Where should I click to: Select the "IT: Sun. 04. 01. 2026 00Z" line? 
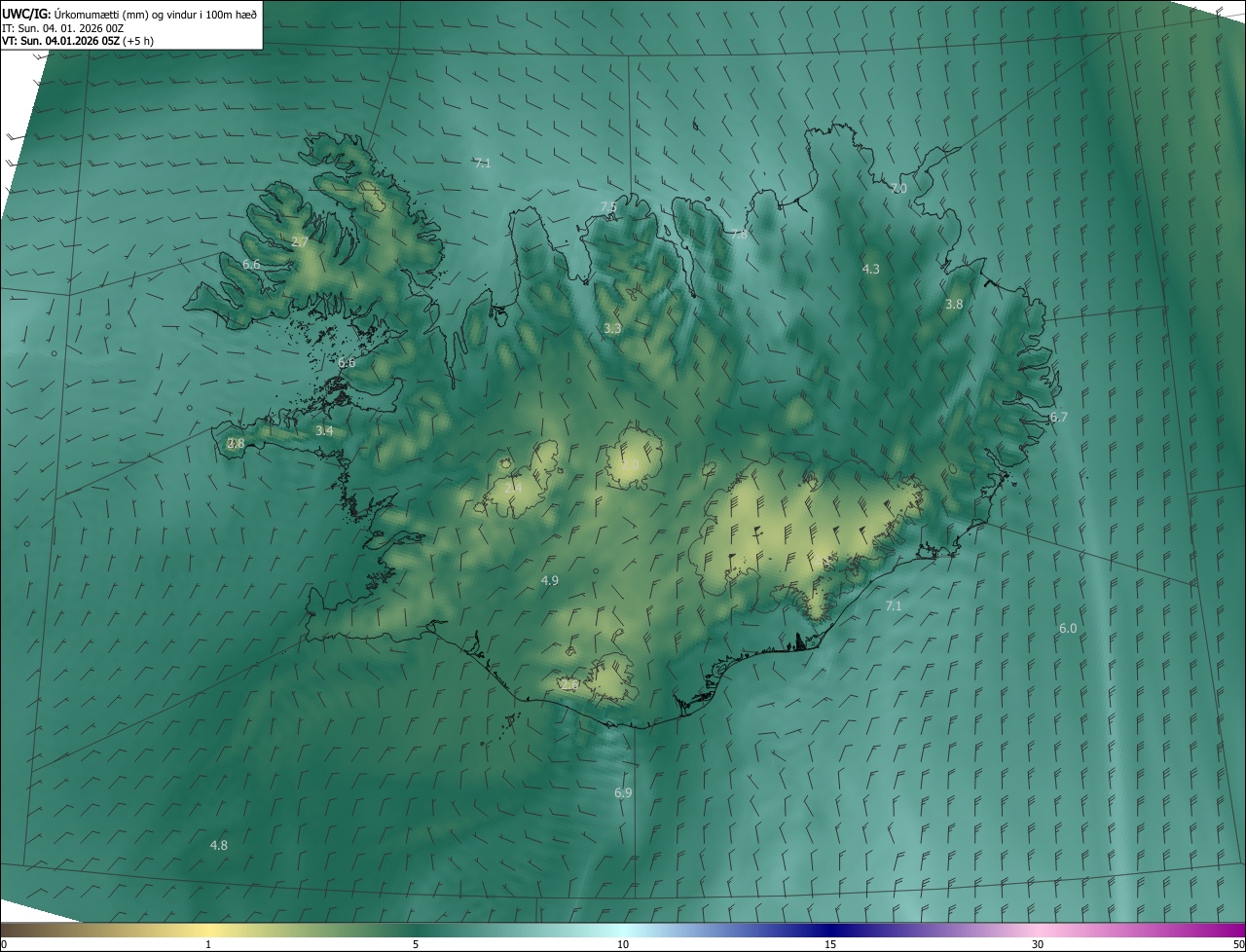click(x=63, y=28)
